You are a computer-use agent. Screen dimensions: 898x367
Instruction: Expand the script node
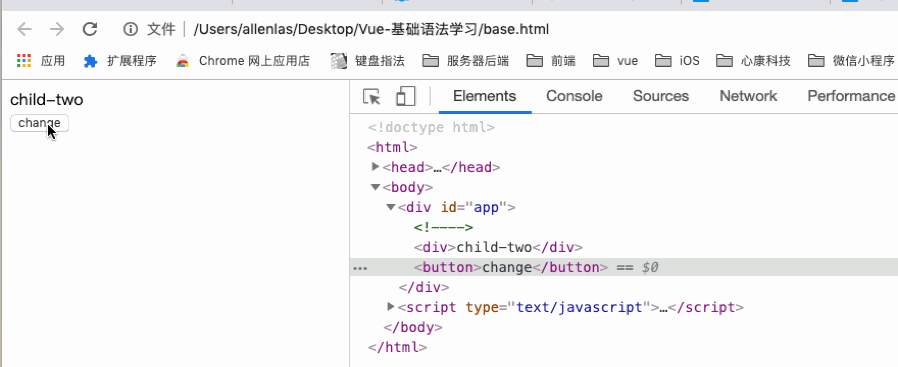coord(391,307)
